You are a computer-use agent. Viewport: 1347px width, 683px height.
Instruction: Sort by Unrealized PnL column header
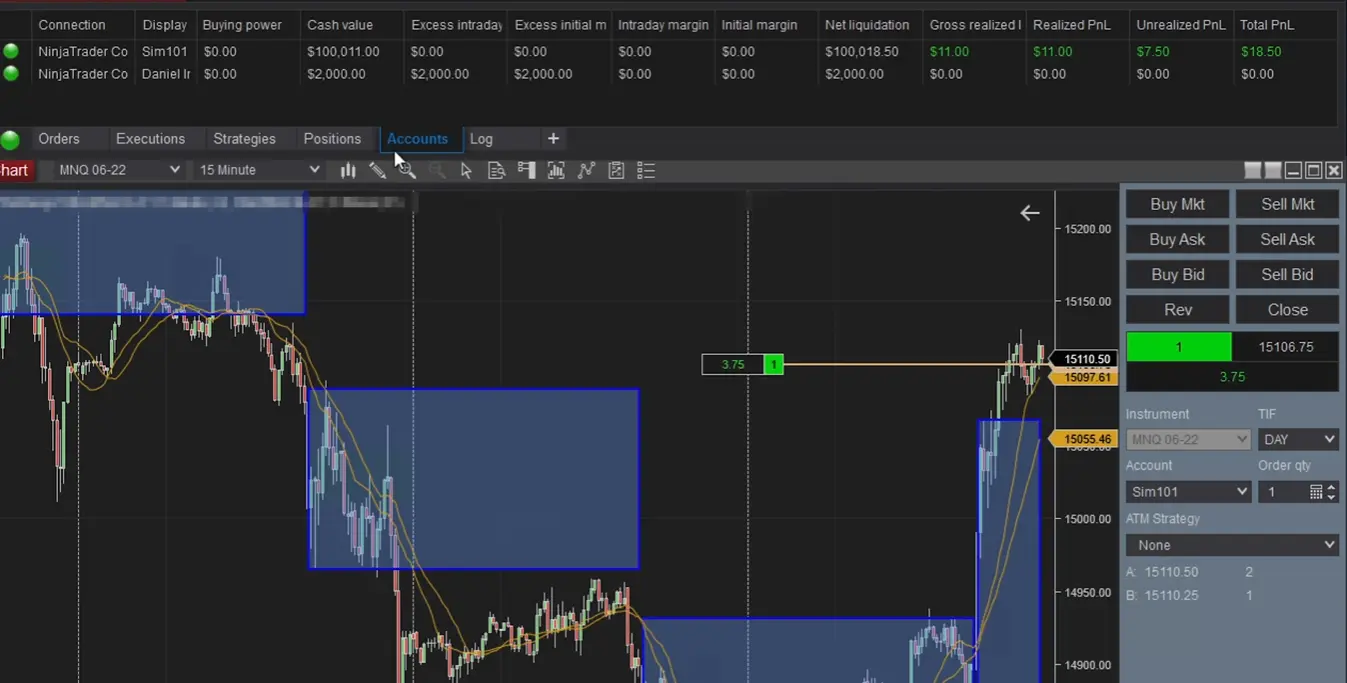tap(1181, 25)
